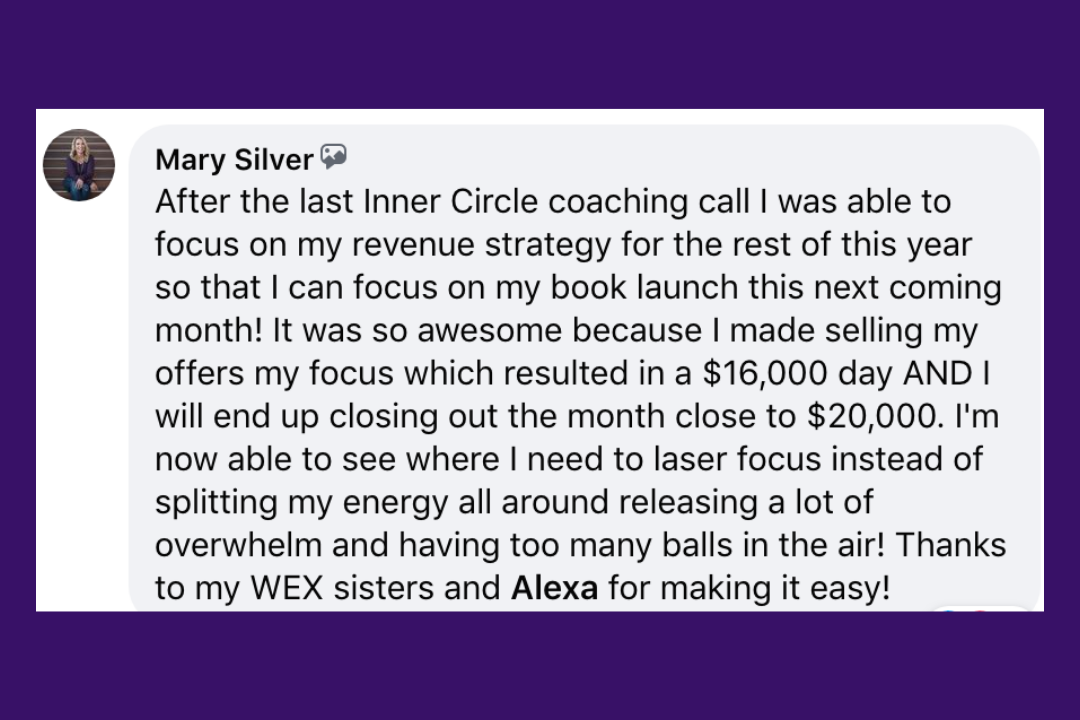Open Mary Silver's profile picture

click(79, 165)
